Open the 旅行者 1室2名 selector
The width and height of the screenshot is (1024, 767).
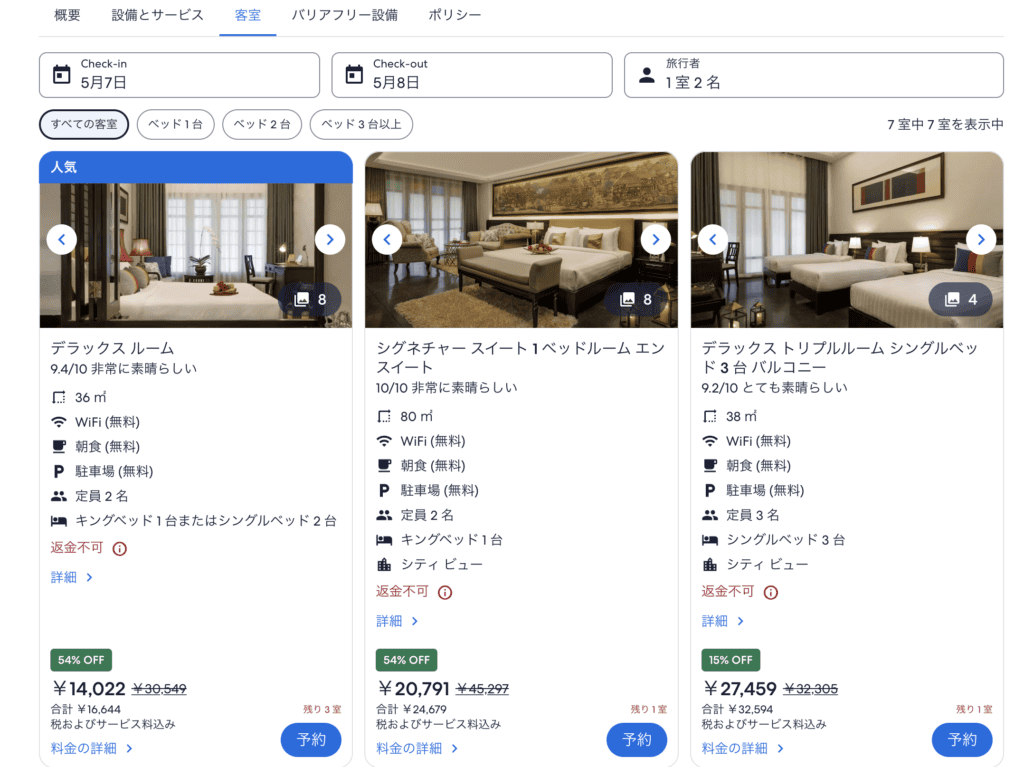813,75
